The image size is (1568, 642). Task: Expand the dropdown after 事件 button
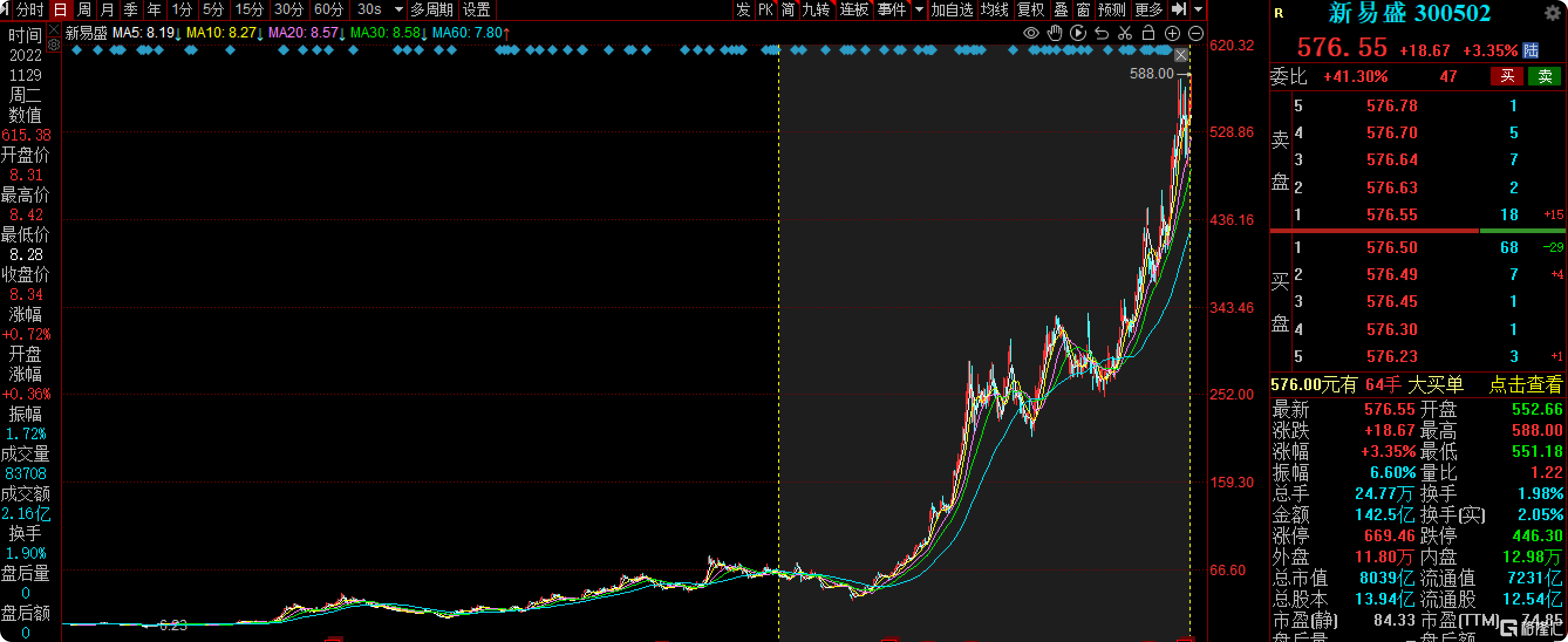(x=919, y=10)
